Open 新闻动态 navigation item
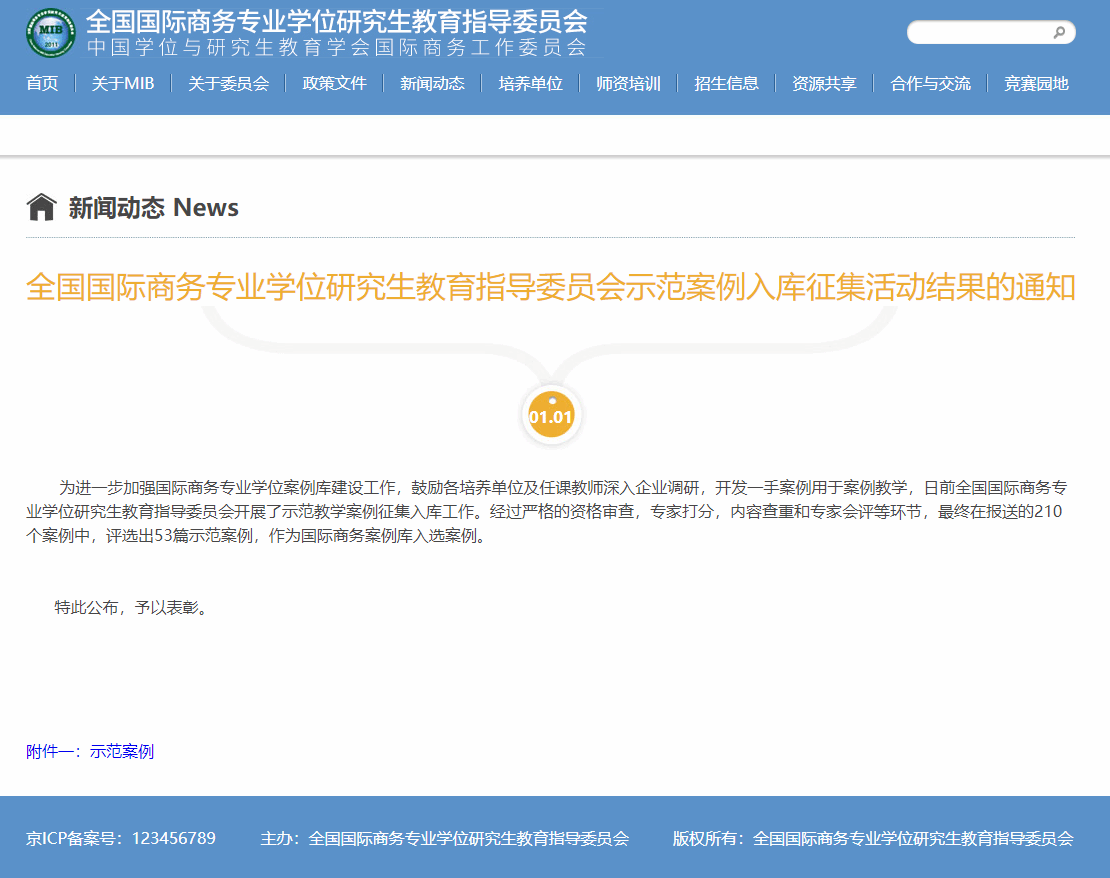1110x878 pixels. pyautogui.click(x=432, y=84)
